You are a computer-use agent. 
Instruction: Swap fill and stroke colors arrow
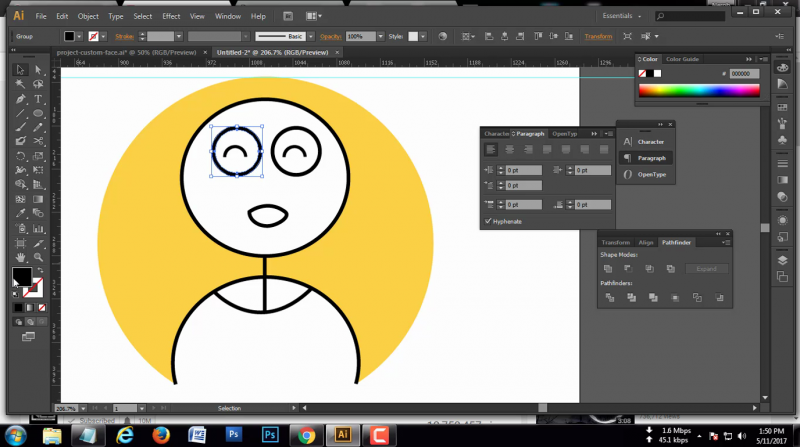coord(39,269)
